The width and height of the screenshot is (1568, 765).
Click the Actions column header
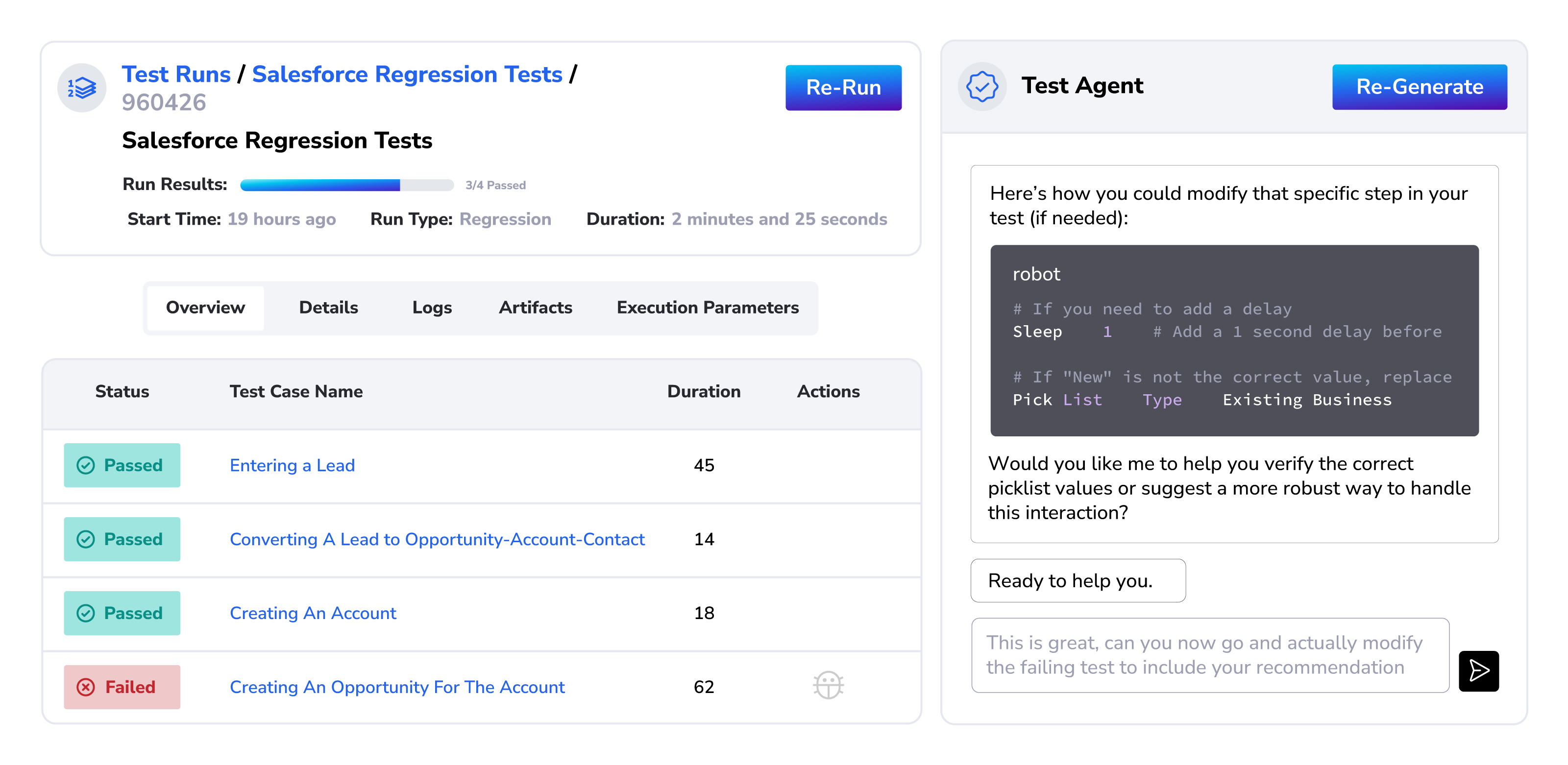tap(828, 391)
